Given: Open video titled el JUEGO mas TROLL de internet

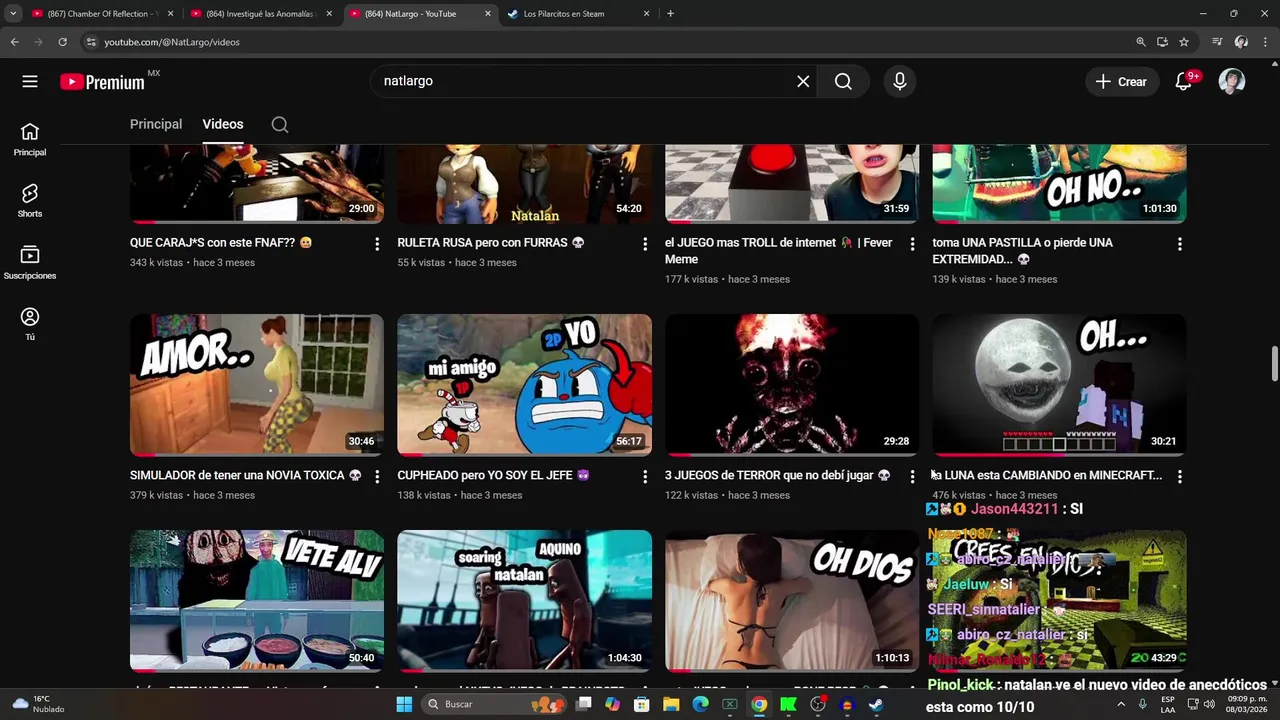Looking at the screenshot, I should [779, 250].
